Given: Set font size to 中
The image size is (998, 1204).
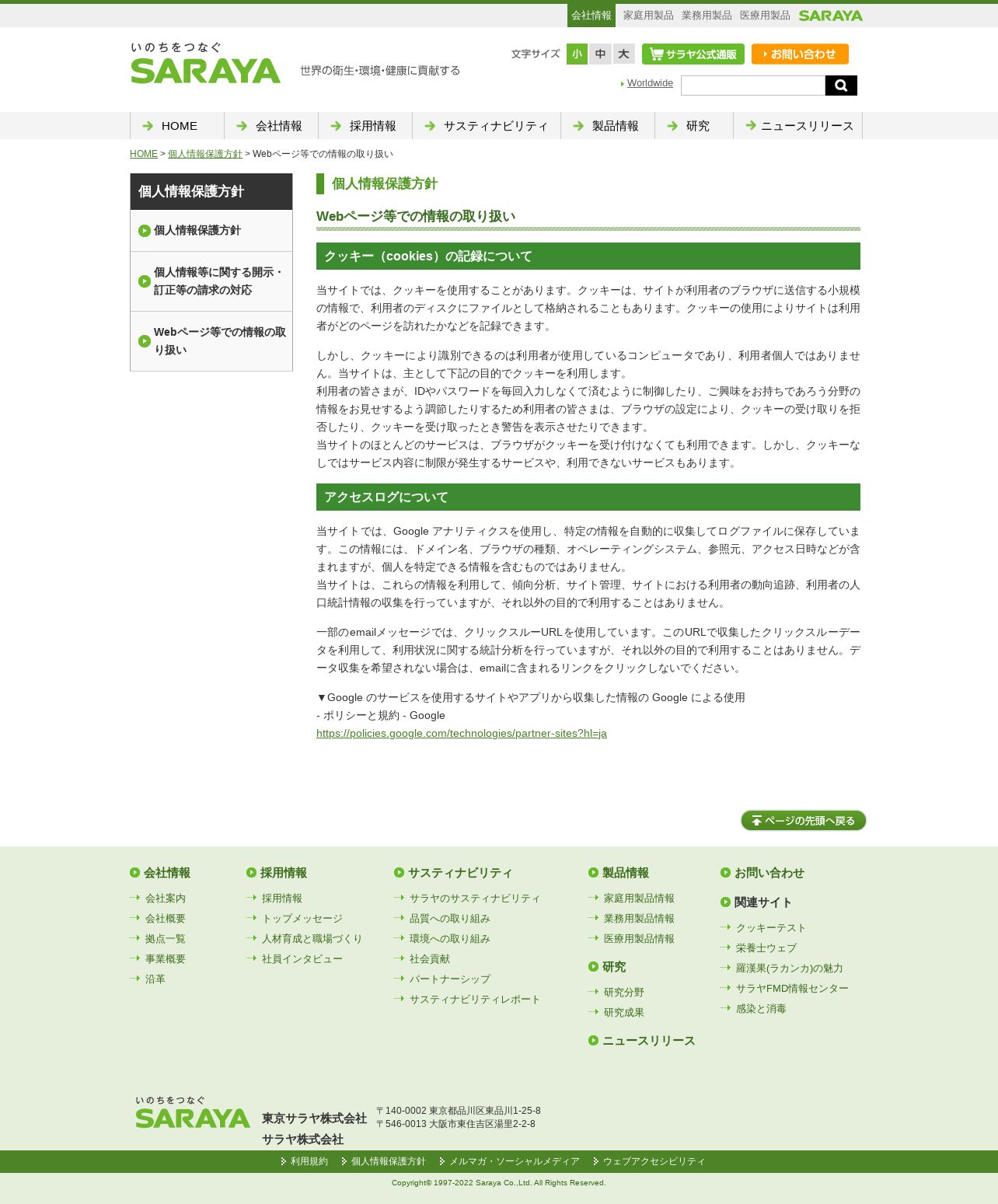Looking at the screenshot, I should (x=600, y=54).
